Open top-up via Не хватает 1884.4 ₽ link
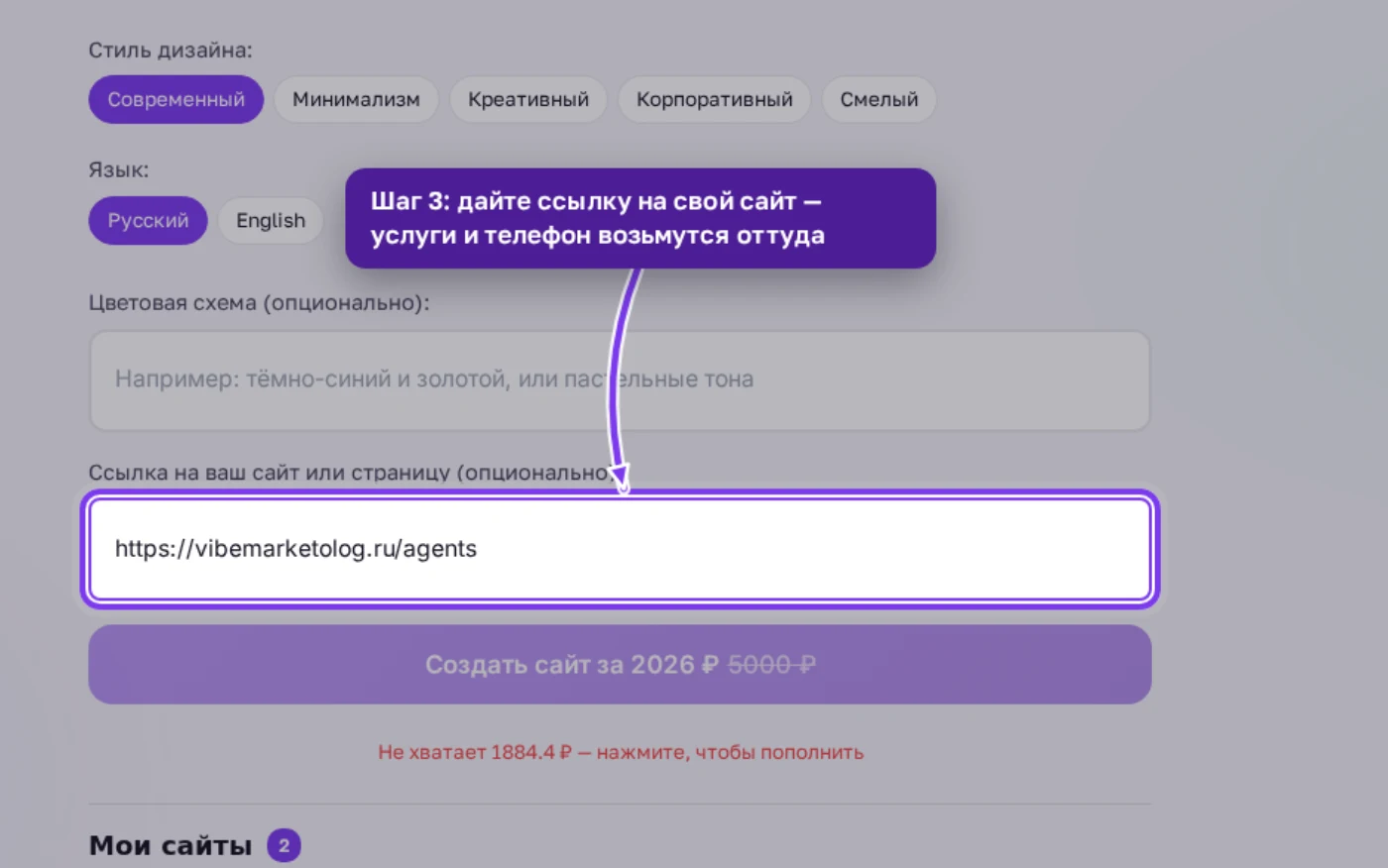Image resolution: width=1388 pixels, height=868 pixels. coord(621,752)
